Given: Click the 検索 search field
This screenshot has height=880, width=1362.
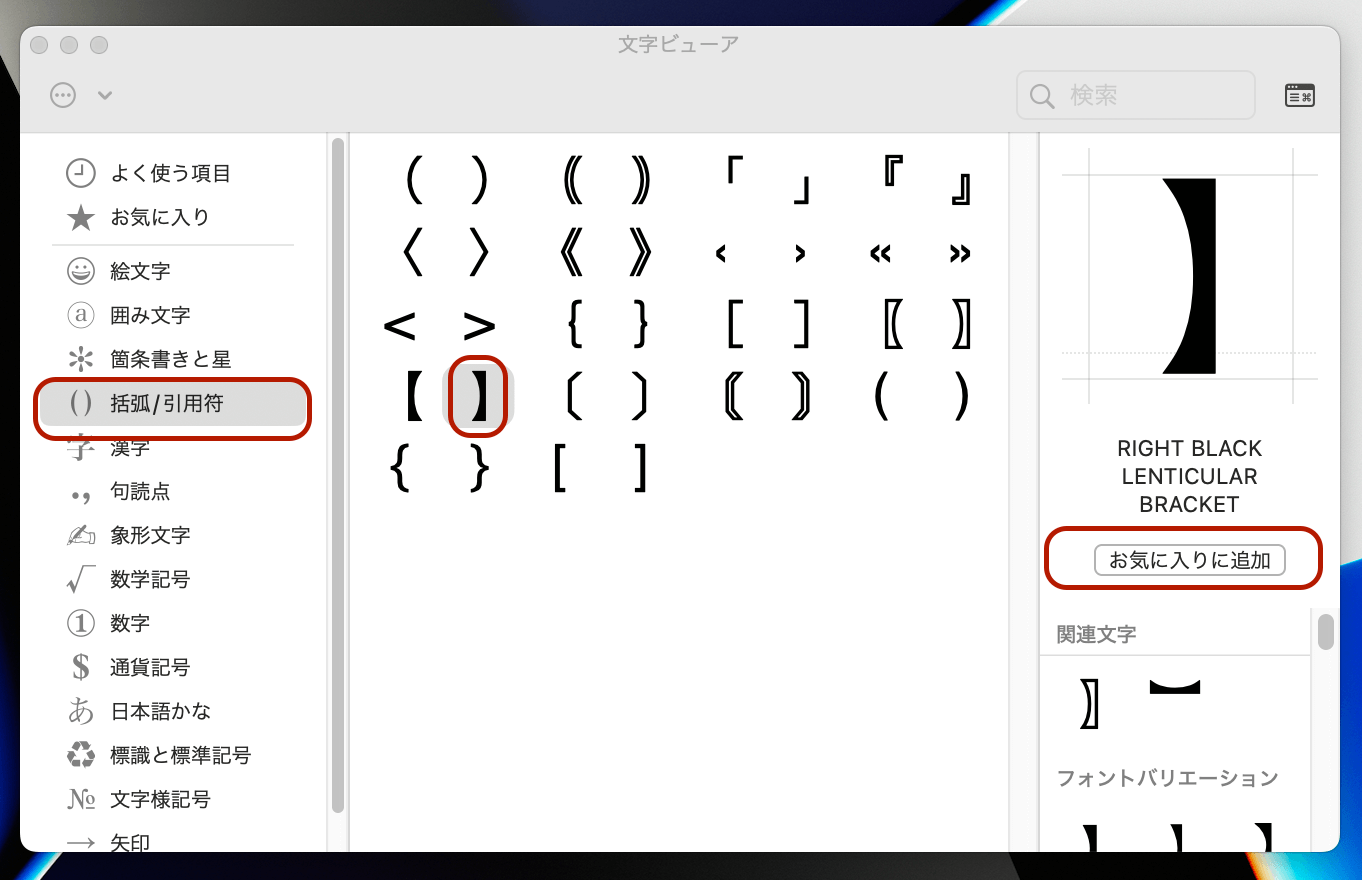Looking at the screenshot, I should [1136, 95].
